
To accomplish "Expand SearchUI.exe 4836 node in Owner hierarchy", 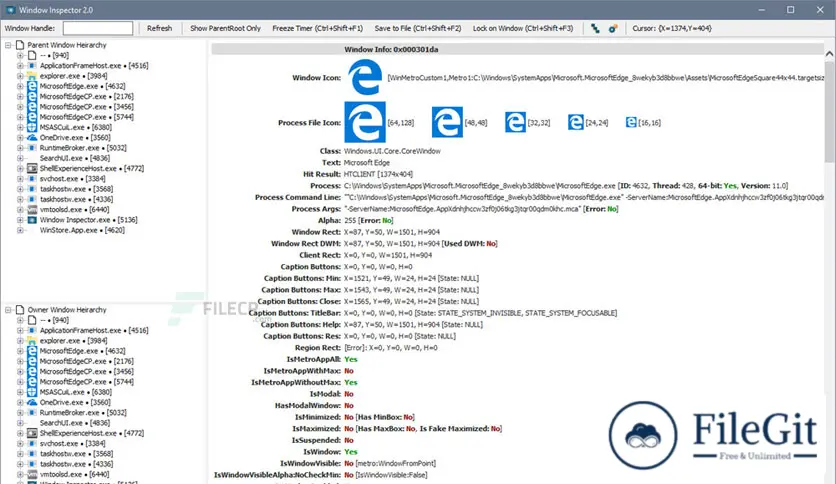I will (x=20, y=423).
